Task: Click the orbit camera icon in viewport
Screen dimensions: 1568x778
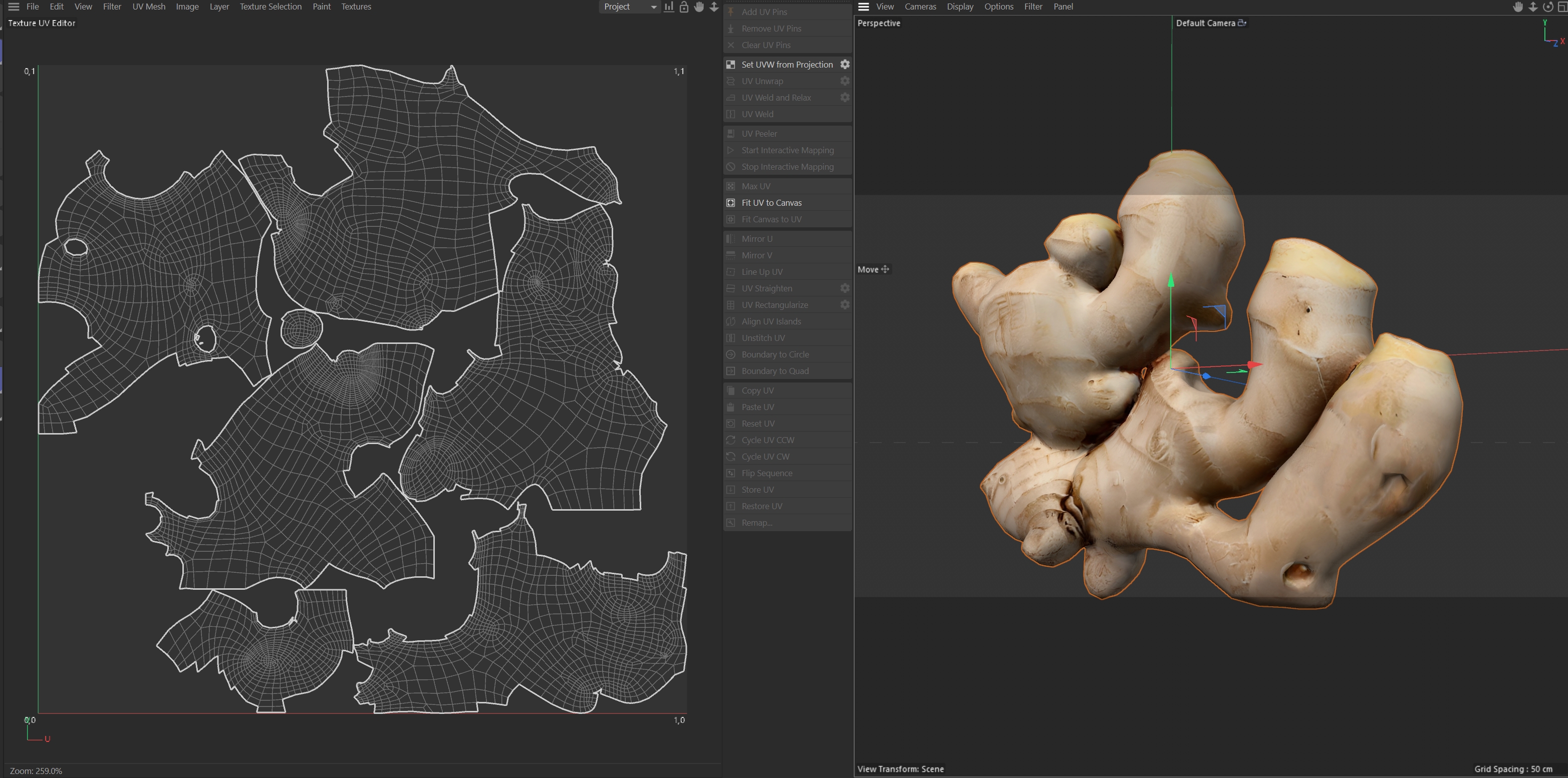Action: click(1548, 7)
